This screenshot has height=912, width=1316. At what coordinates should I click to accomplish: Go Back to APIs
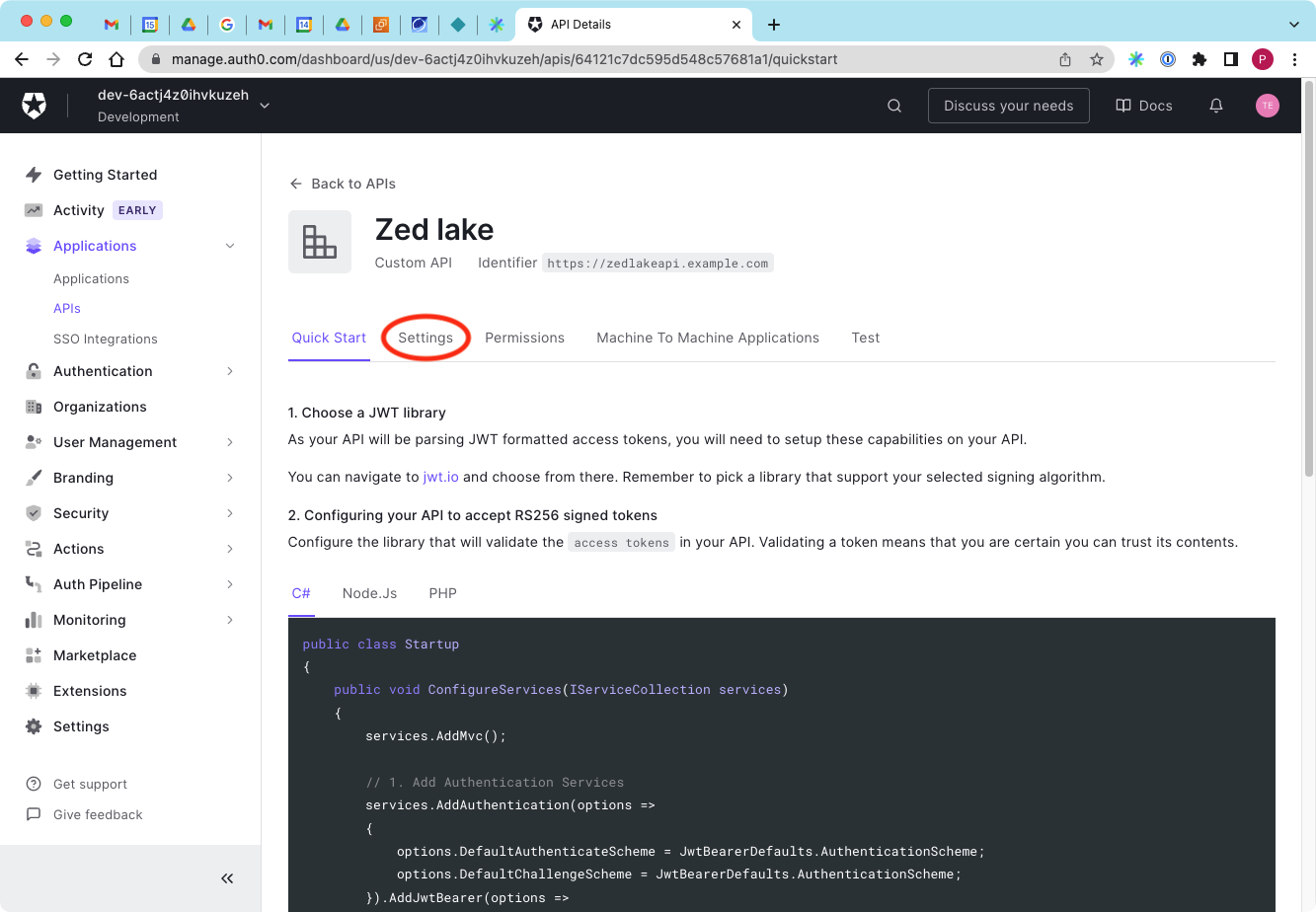[x=343, y=184]
